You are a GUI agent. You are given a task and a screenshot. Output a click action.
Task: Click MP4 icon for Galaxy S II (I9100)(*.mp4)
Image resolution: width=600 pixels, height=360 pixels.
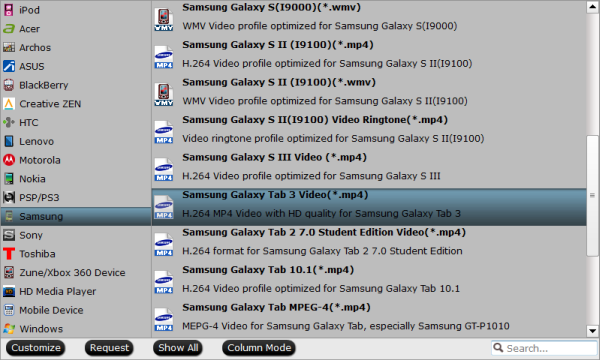pos(164,57)
